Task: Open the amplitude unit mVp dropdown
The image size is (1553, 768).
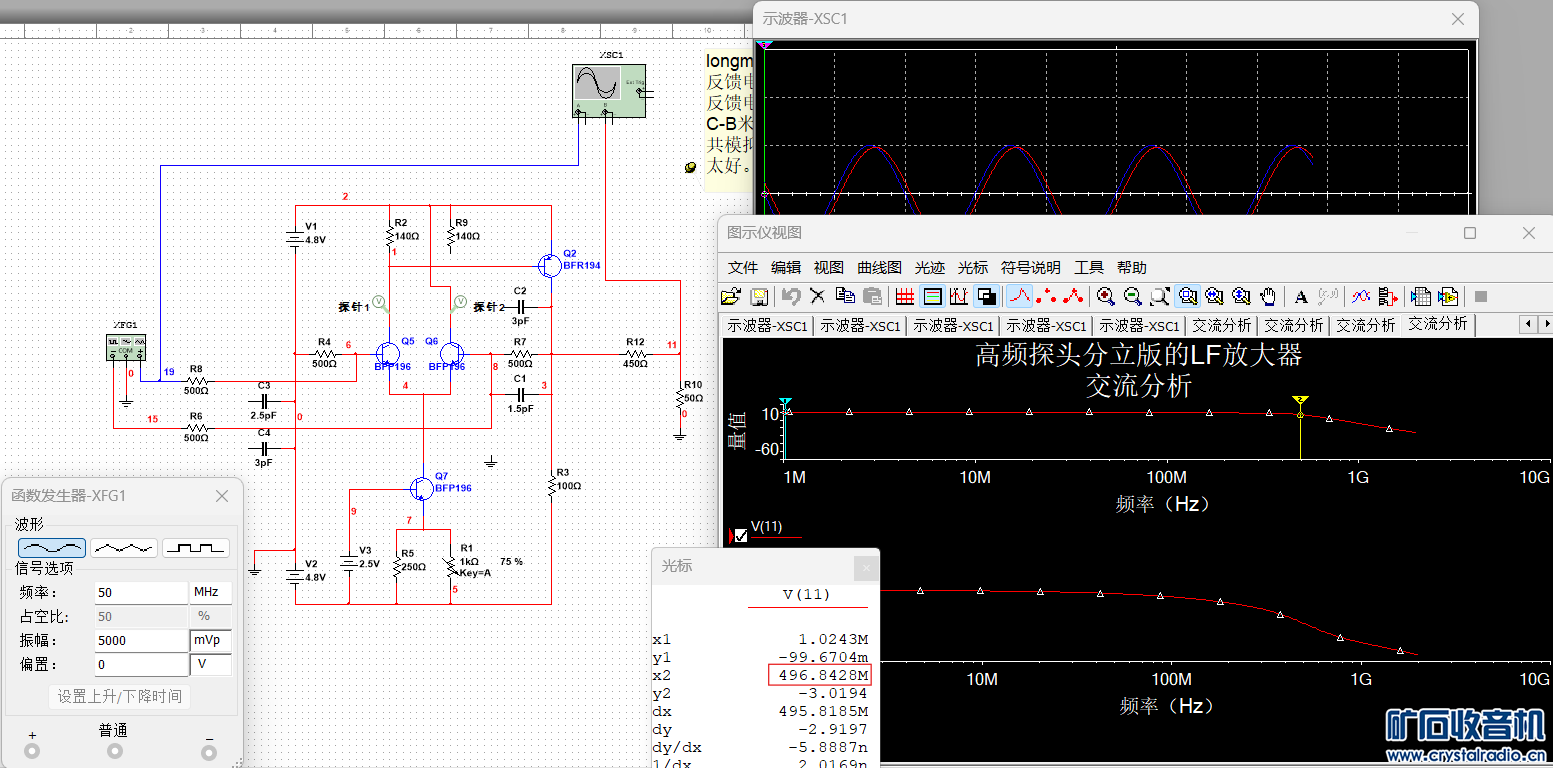Action: (210, 640)
